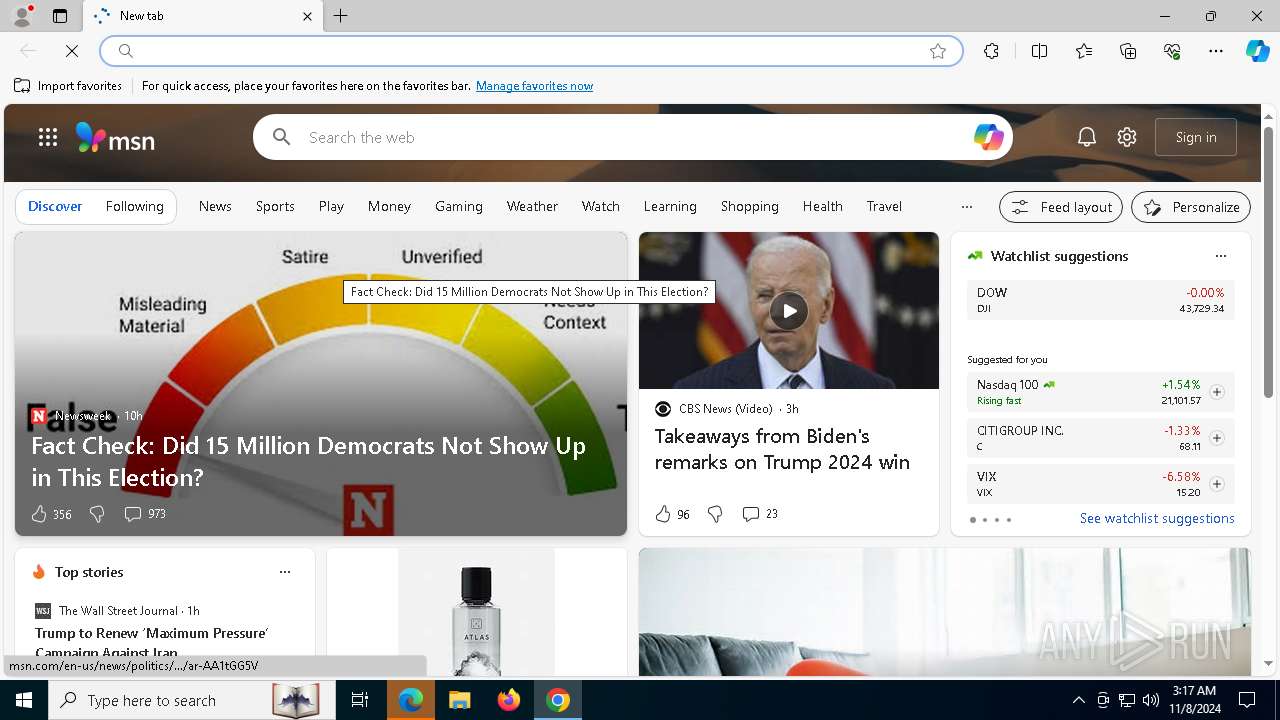Show hidden system tray icons

click(x=1078, y=701)
